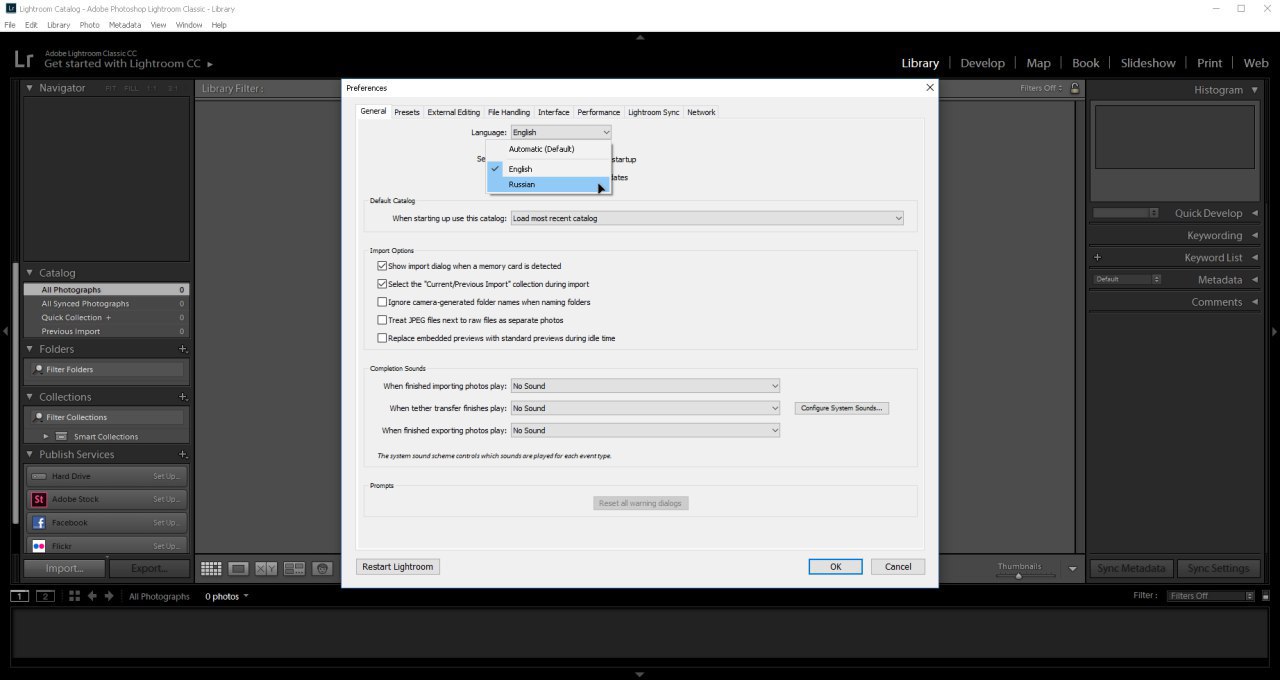
Task: Click the Adobe Stock publish service icon
Action: (39, 499)
